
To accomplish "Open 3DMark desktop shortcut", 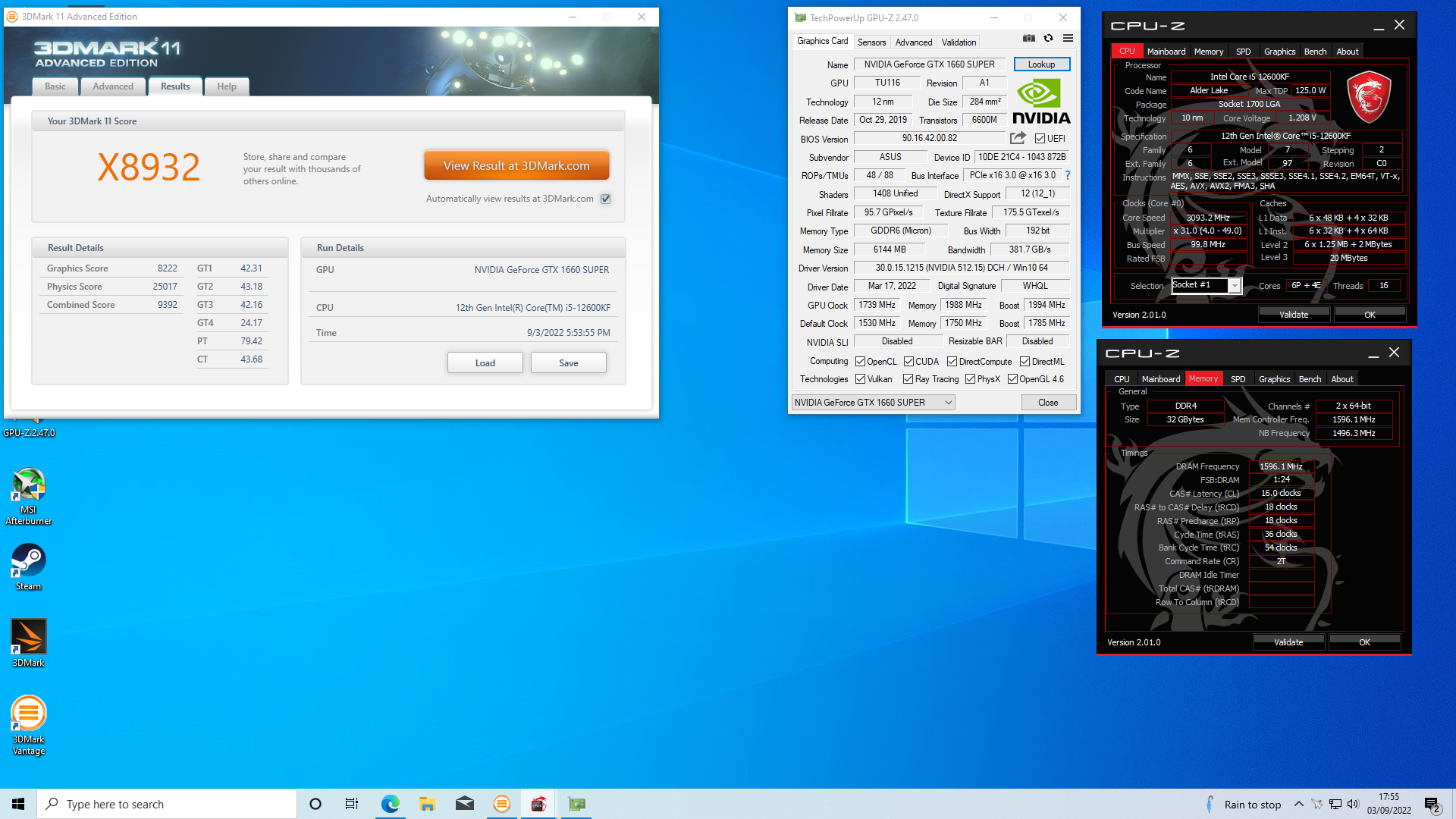I will coord(29,643).
